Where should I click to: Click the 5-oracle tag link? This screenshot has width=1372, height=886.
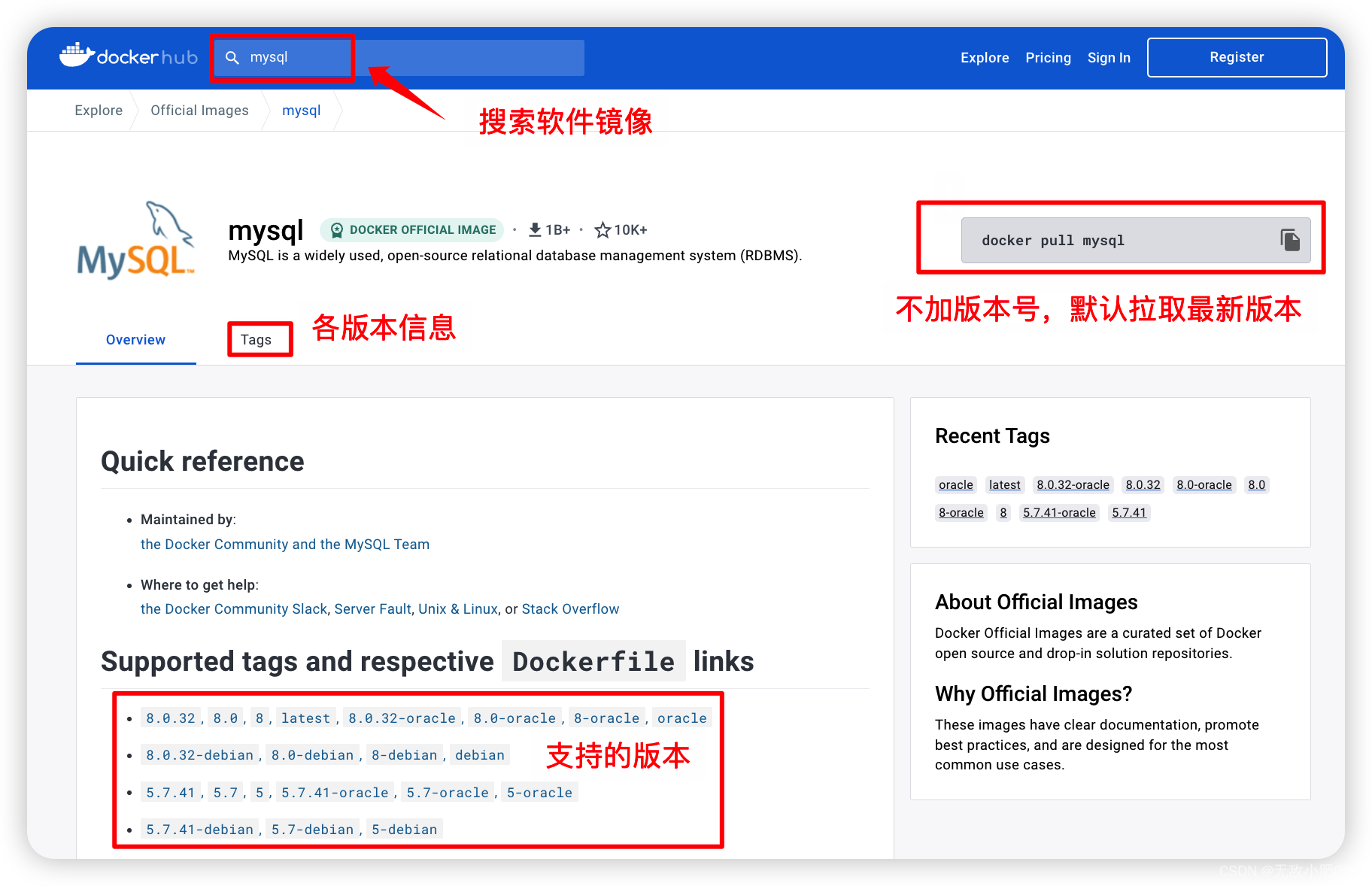[x=539, y=793]
